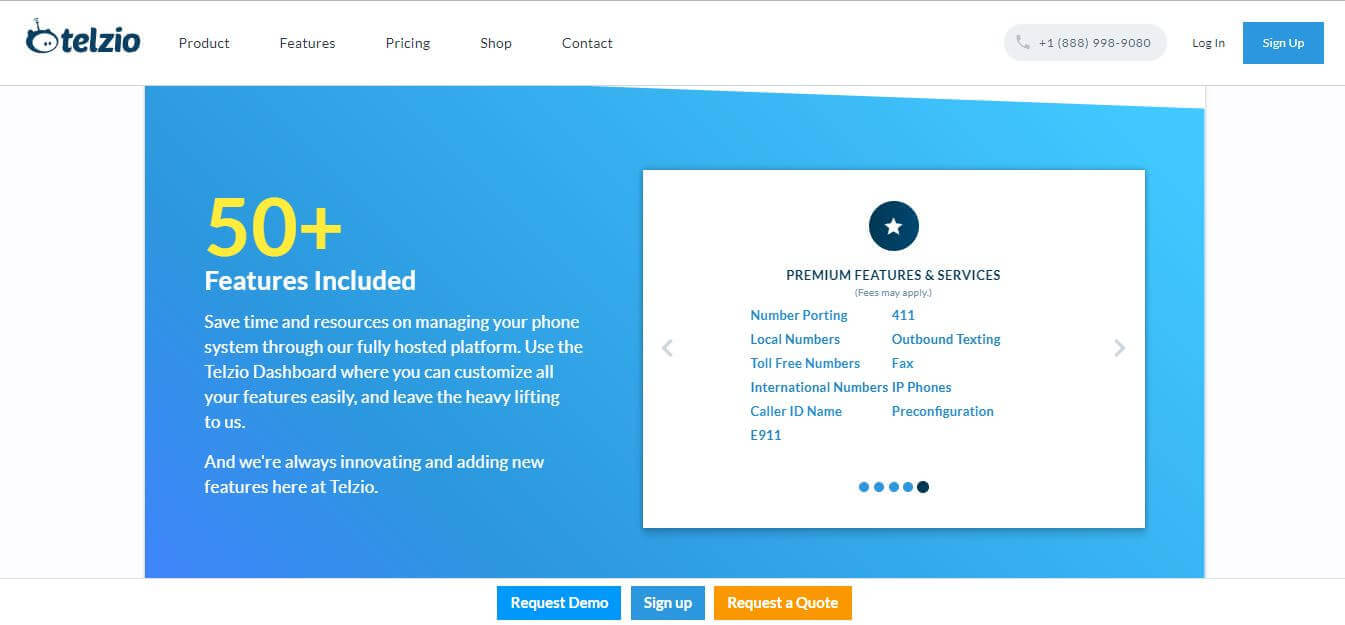
Task: Open the Product menu
Action: (204, 43)
